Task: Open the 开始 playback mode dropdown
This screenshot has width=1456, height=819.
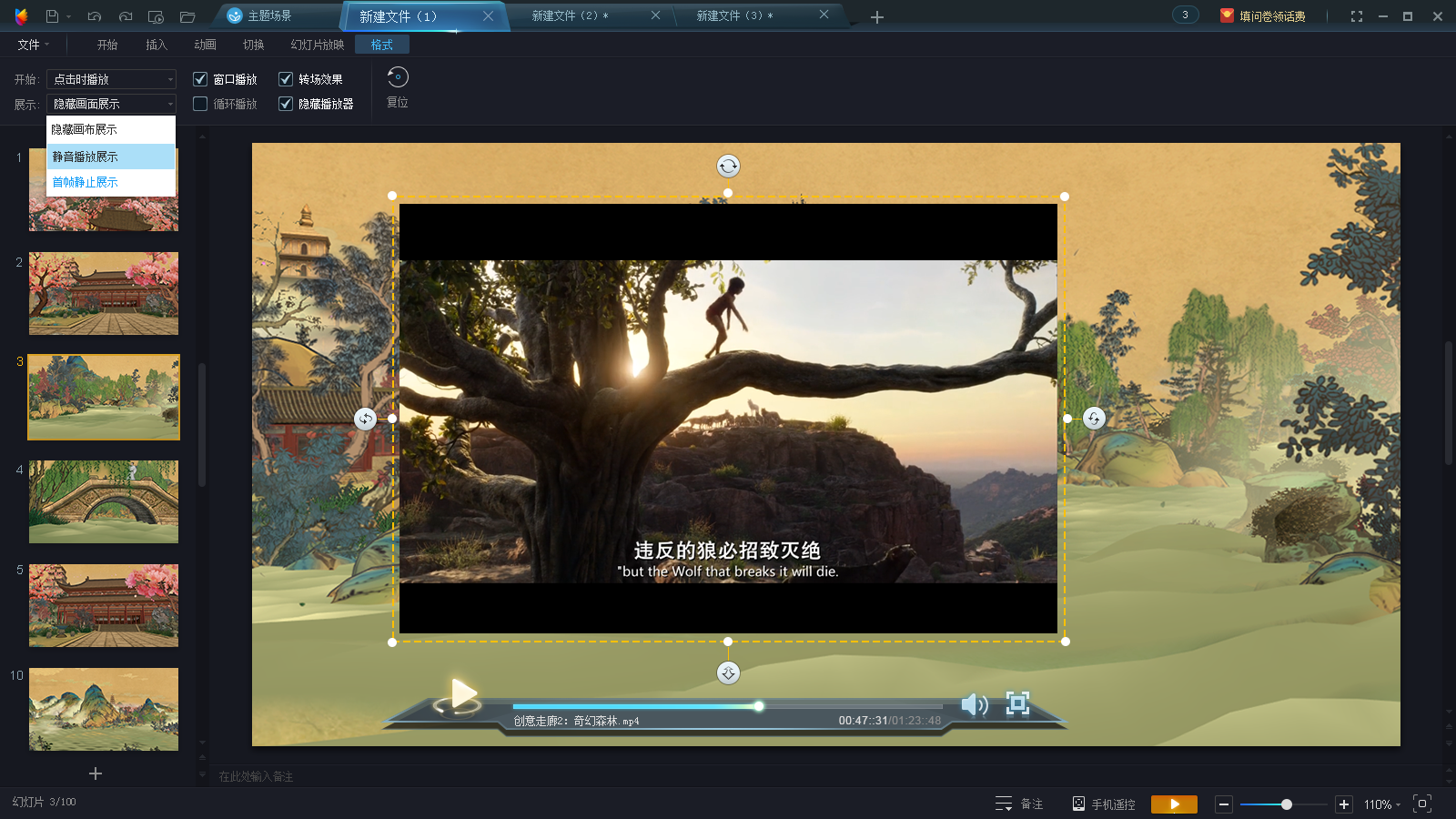Action: (111, 79)
